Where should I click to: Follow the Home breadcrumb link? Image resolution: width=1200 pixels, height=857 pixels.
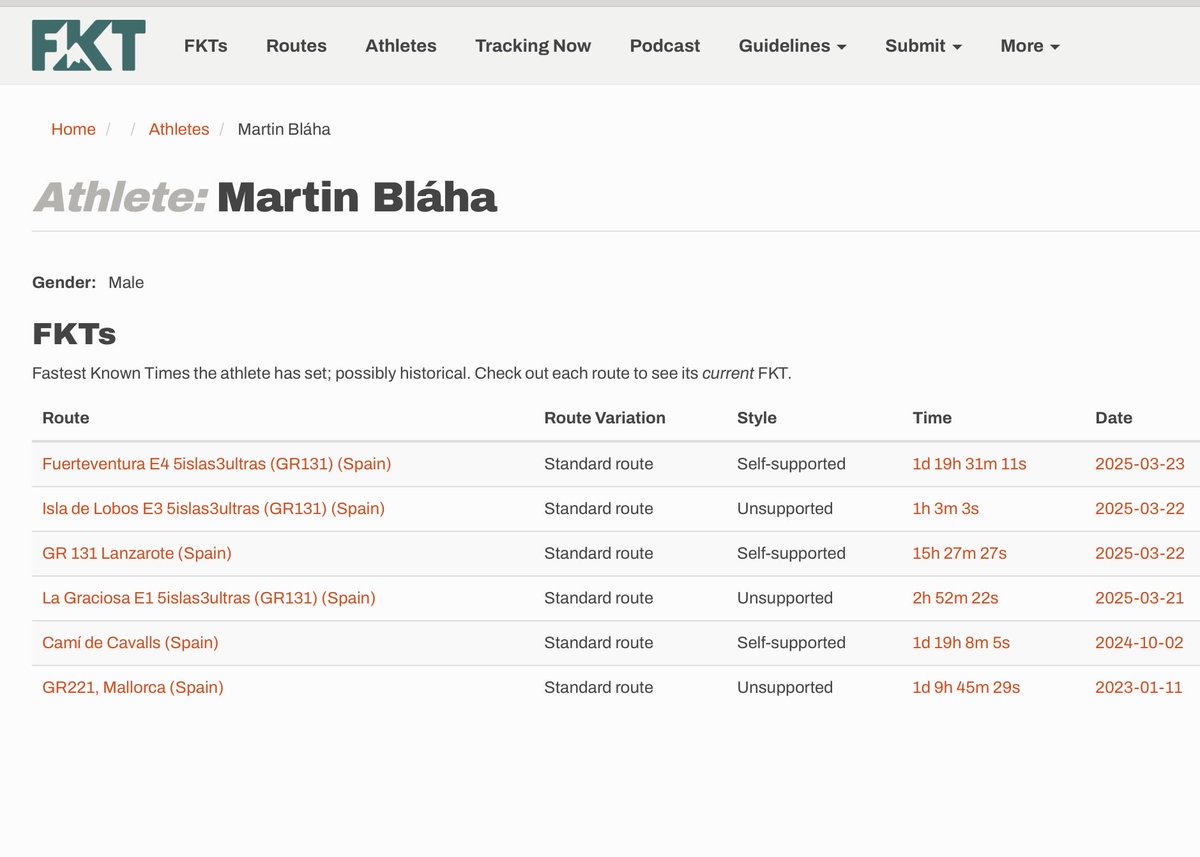click(73, 129)
